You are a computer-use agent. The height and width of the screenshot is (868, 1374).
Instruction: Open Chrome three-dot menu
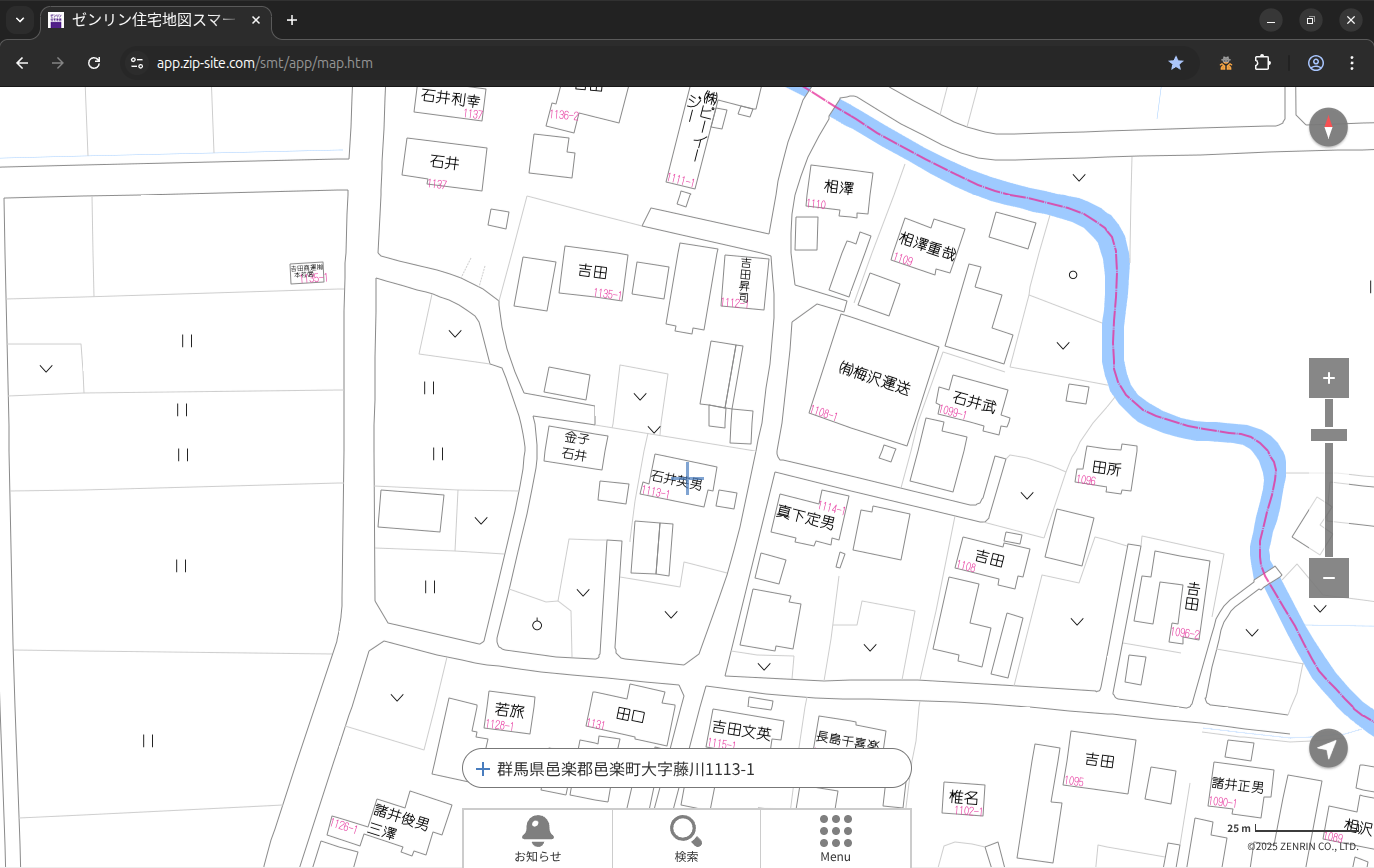(x=1352, y=63)
